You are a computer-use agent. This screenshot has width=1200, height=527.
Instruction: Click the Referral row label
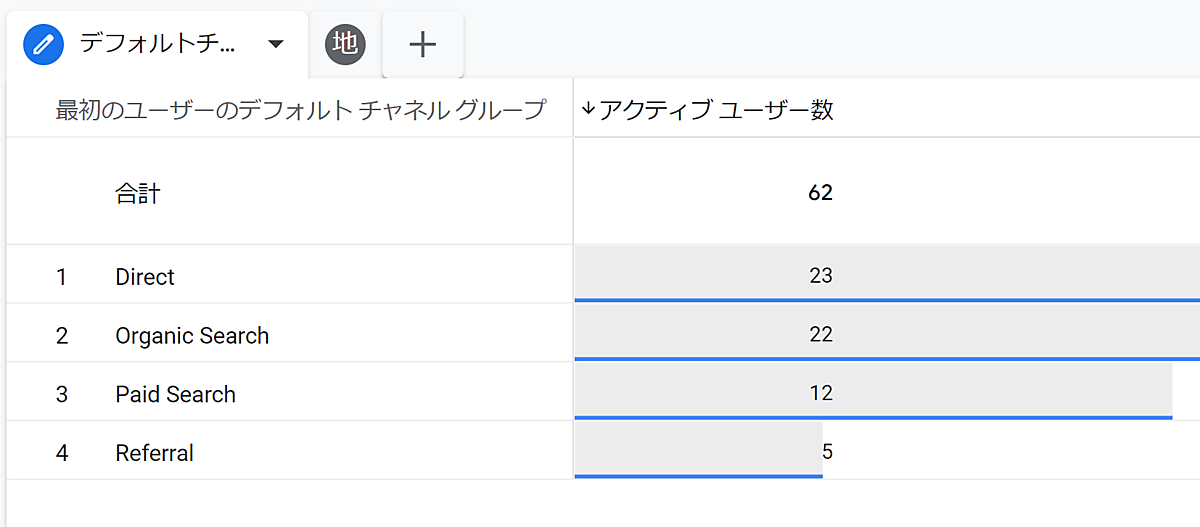[x=154, y=453]
